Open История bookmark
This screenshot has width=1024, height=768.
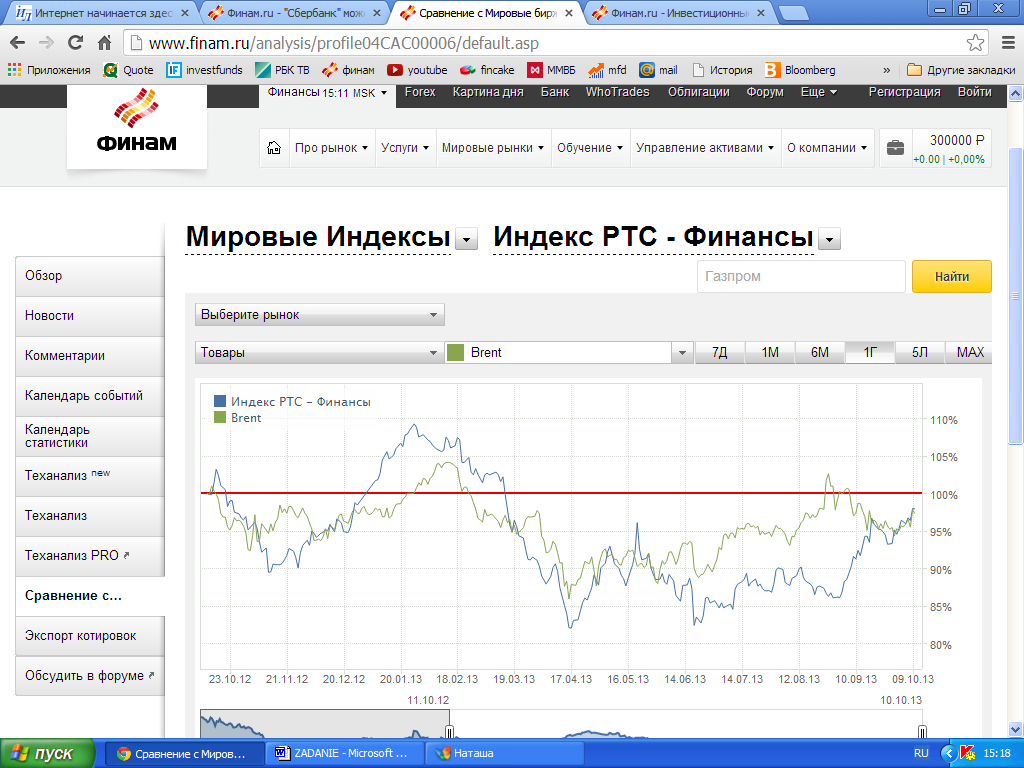pos(722,70)
